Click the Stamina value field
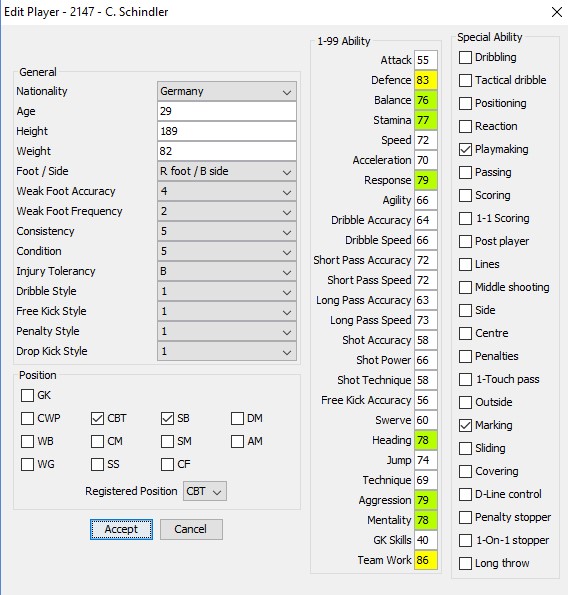 click(426, 120)
